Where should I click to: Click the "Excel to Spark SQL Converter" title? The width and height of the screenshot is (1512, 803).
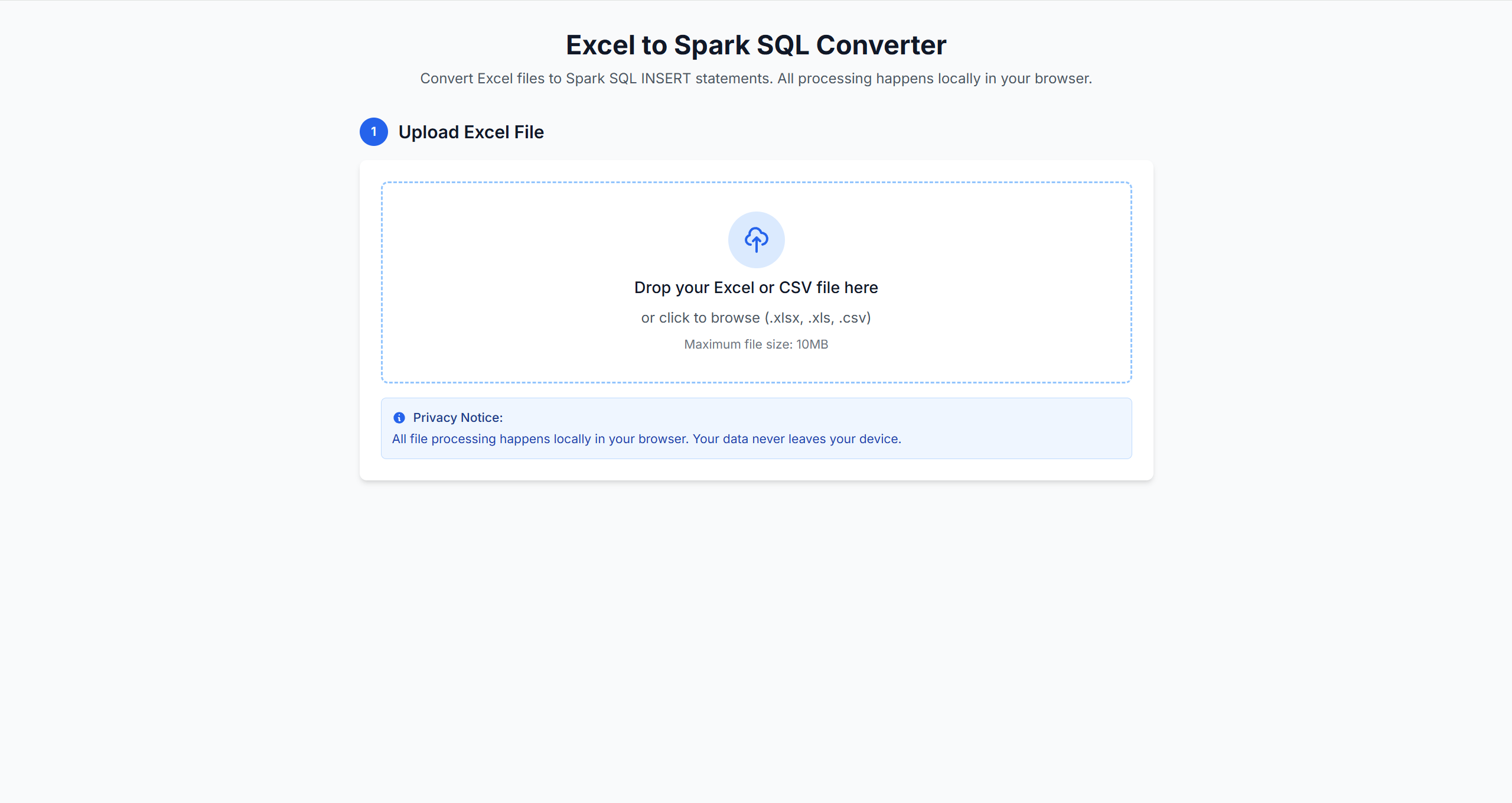click(756, 45)
